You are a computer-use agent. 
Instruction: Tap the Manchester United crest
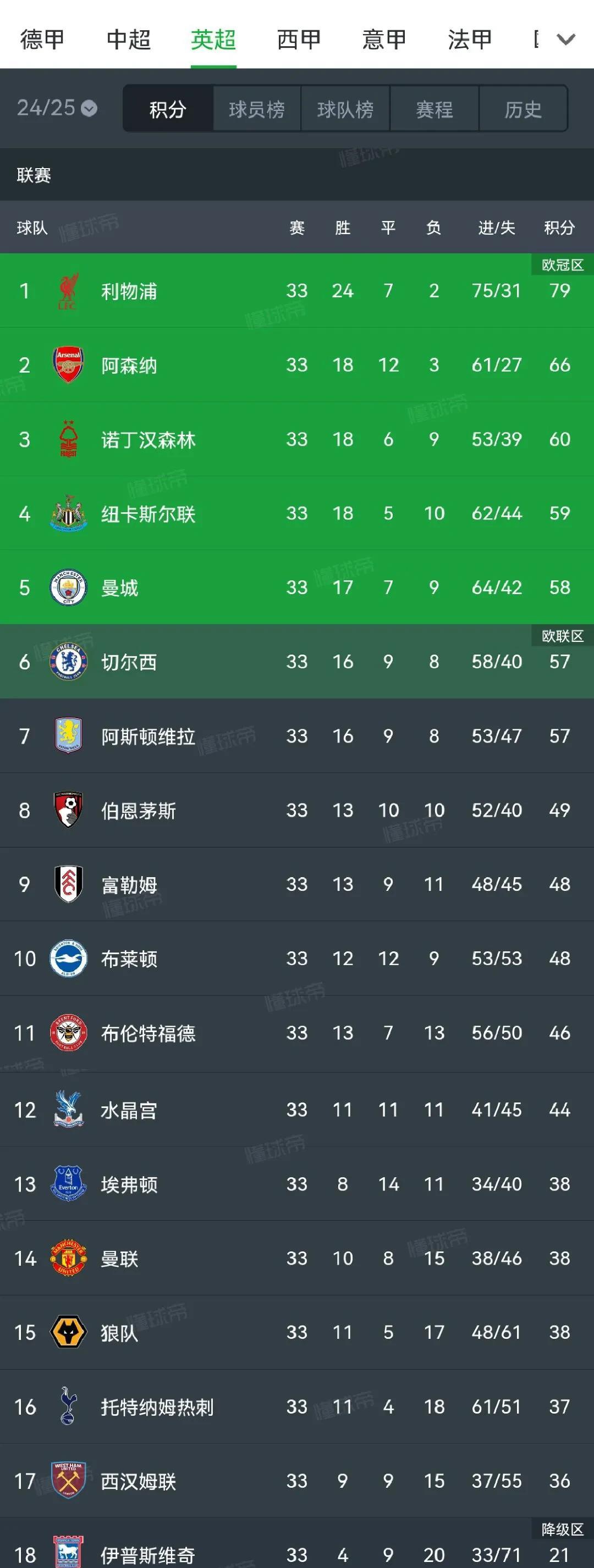tap(68, 1257)
